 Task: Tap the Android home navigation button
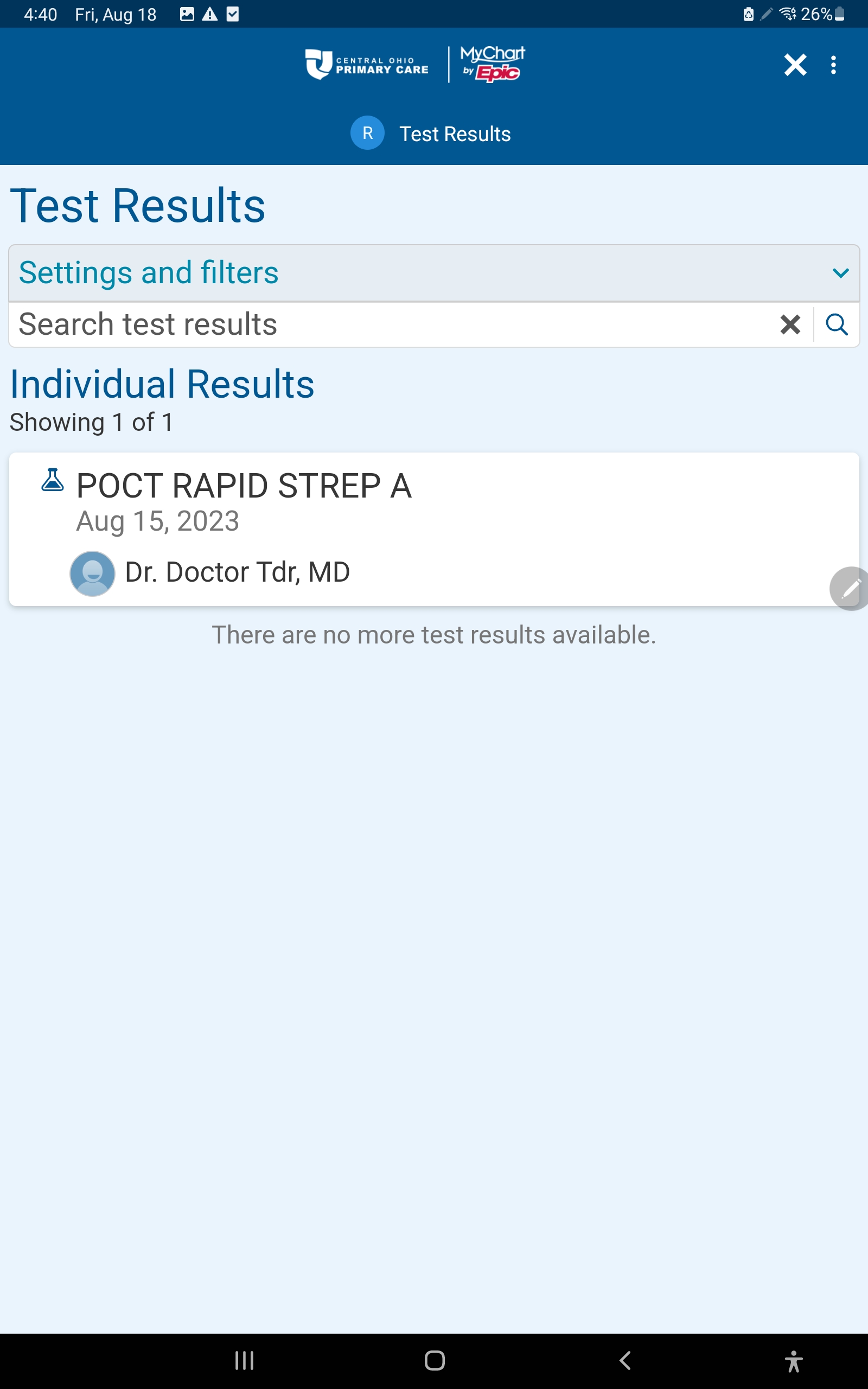pos(435,1360)
